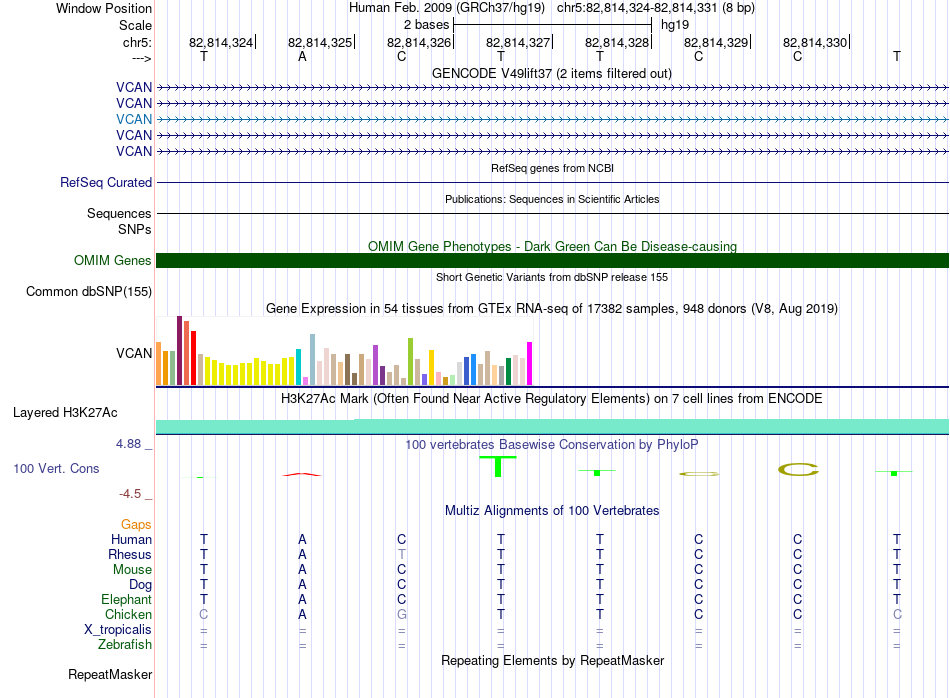Select the Rhesus alignment row label

click(130, 555)
